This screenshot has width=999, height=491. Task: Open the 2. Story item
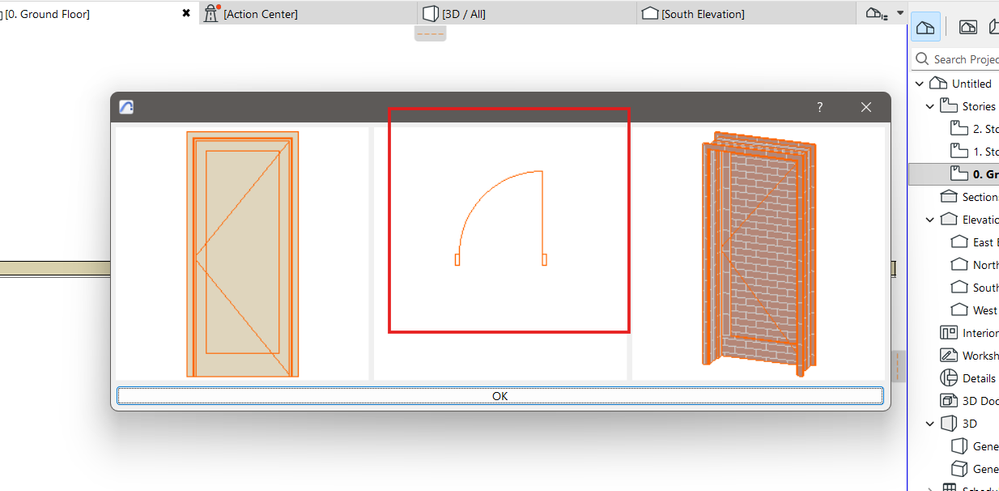tap(974, 129)
